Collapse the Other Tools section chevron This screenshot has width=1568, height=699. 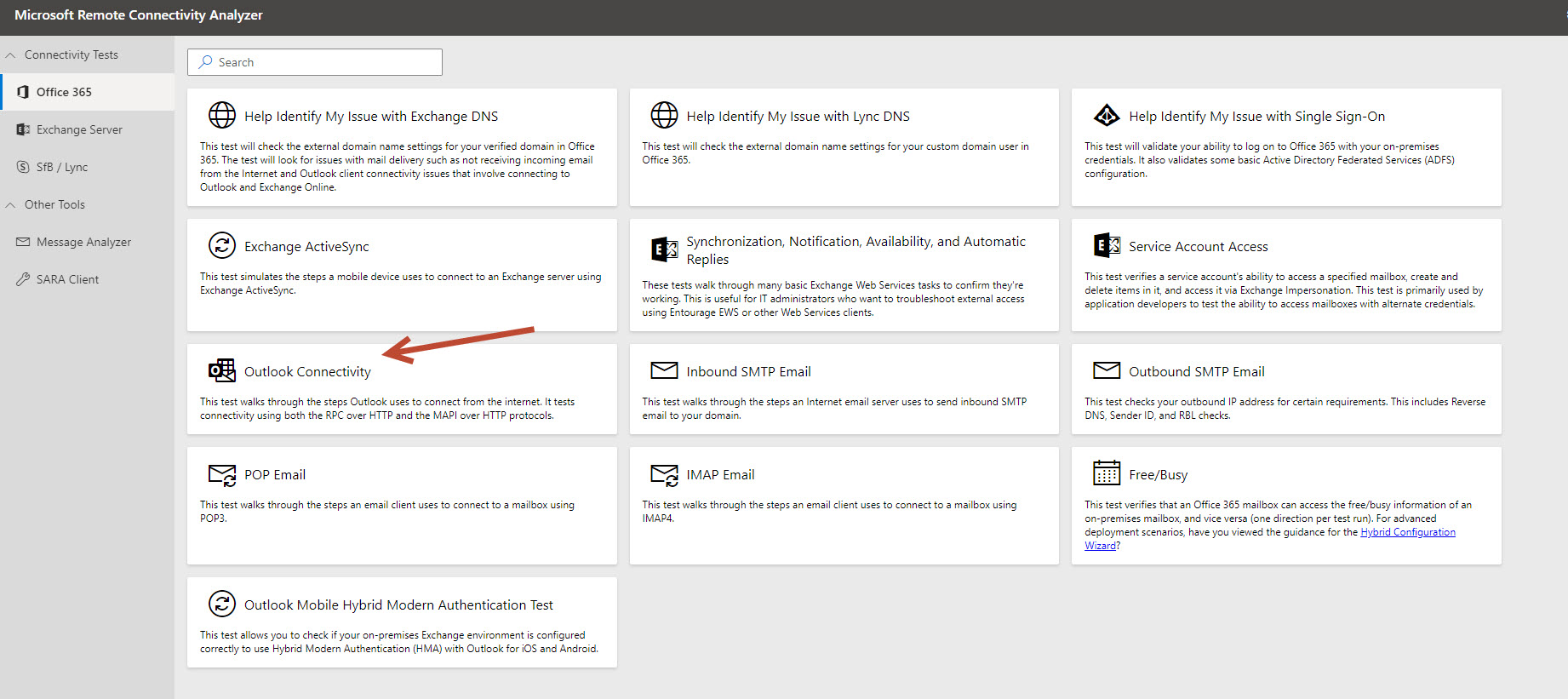(x=10, y=205)
